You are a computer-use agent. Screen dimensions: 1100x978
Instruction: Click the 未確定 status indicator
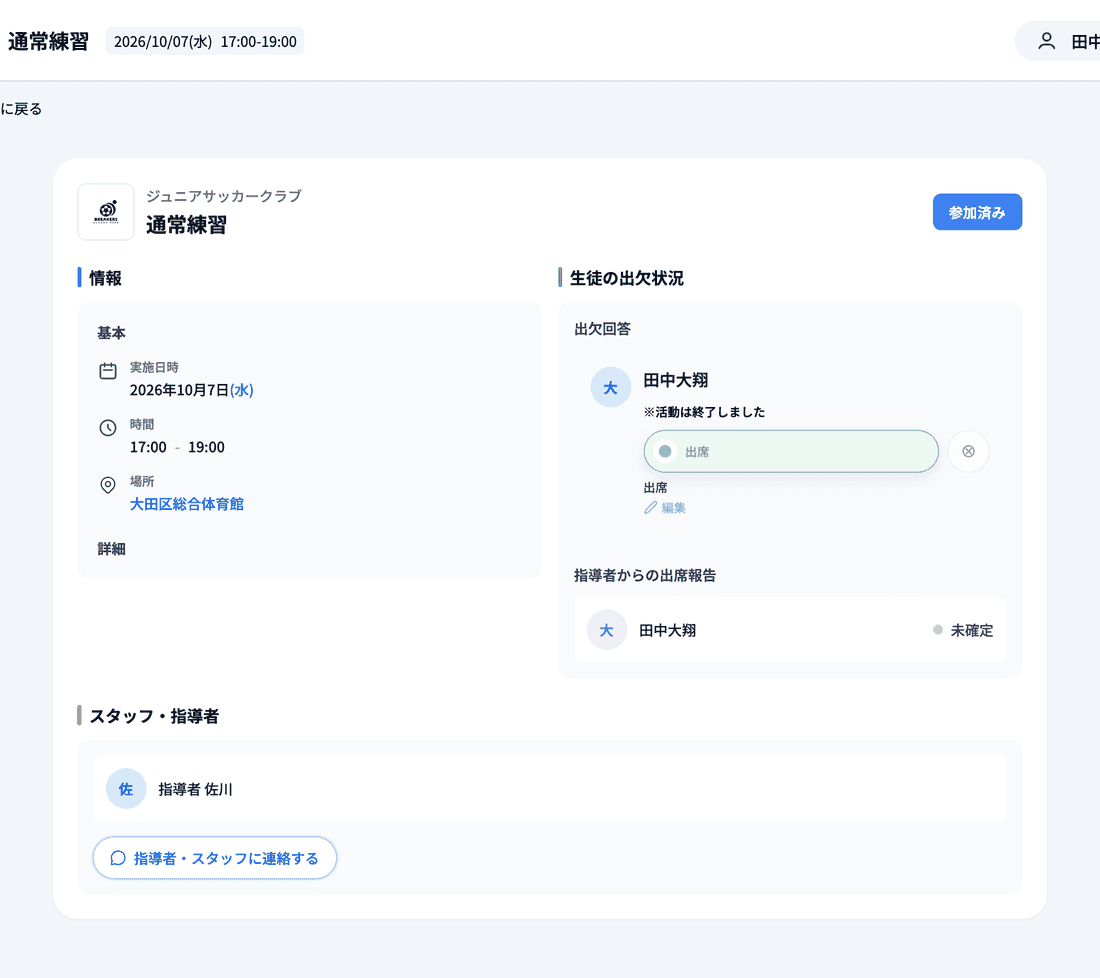(x=962, y=630)
